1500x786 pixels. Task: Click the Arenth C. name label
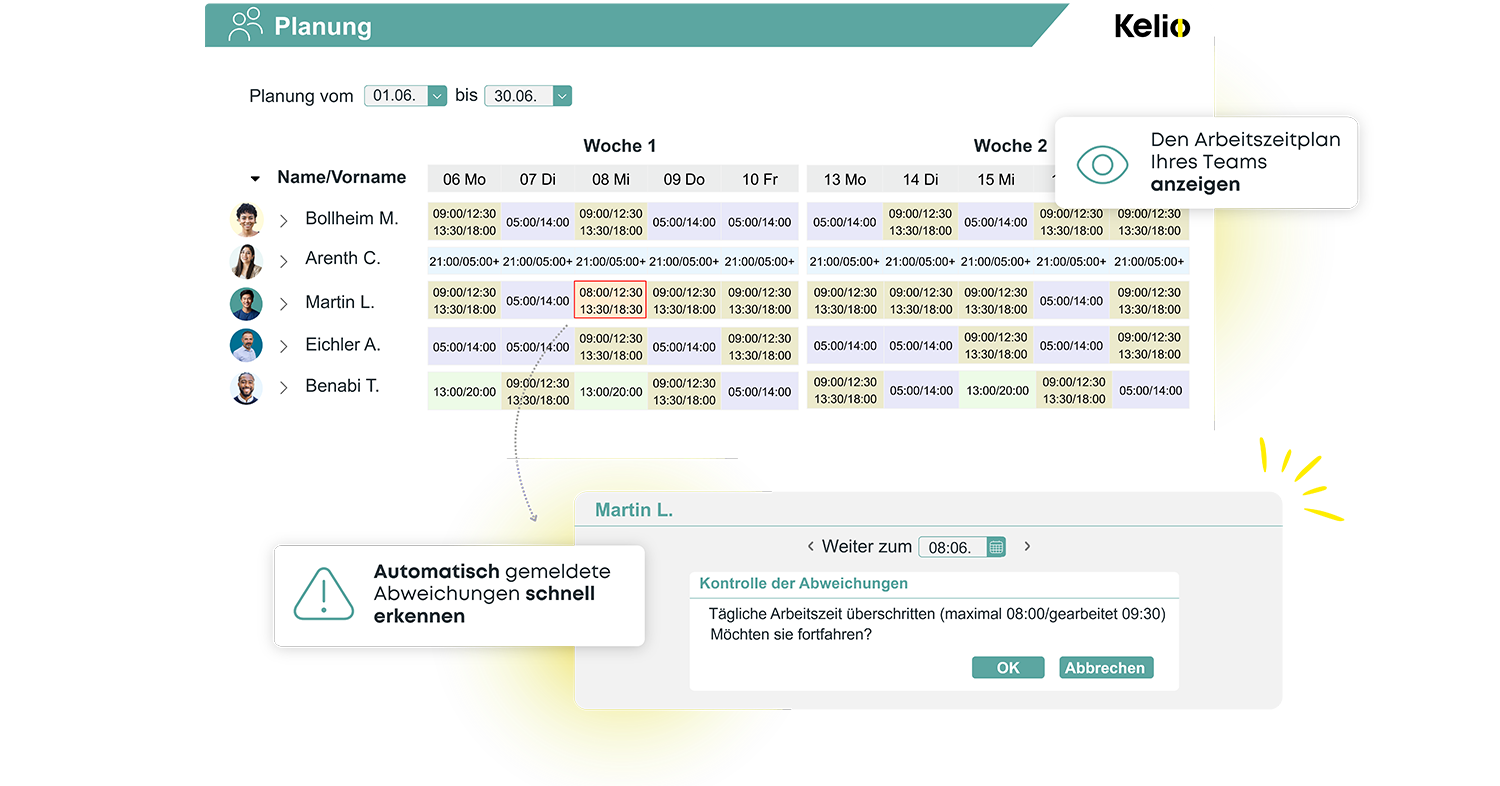pos(343,258)
